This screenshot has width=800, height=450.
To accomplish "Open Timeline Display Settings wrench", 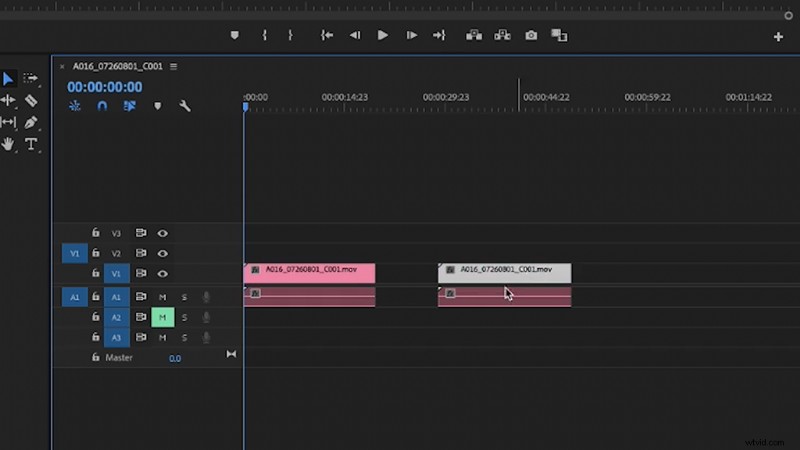I will pos(185,106).
